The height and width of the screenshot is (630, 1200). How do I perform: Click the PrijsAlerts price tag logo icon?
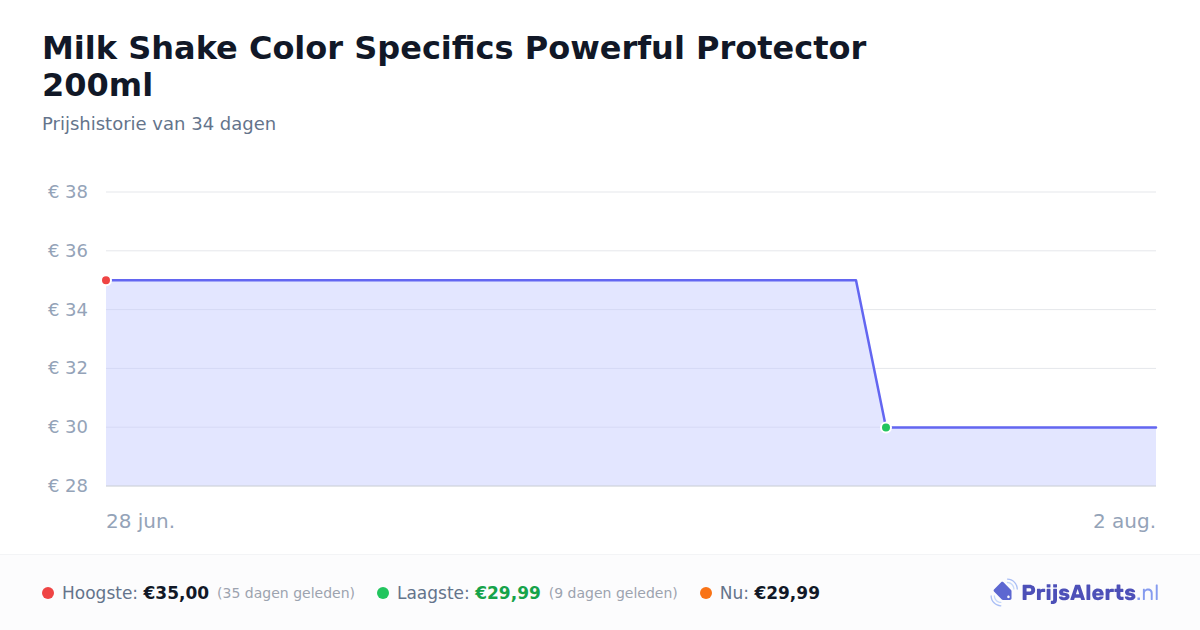[1003, 593]
